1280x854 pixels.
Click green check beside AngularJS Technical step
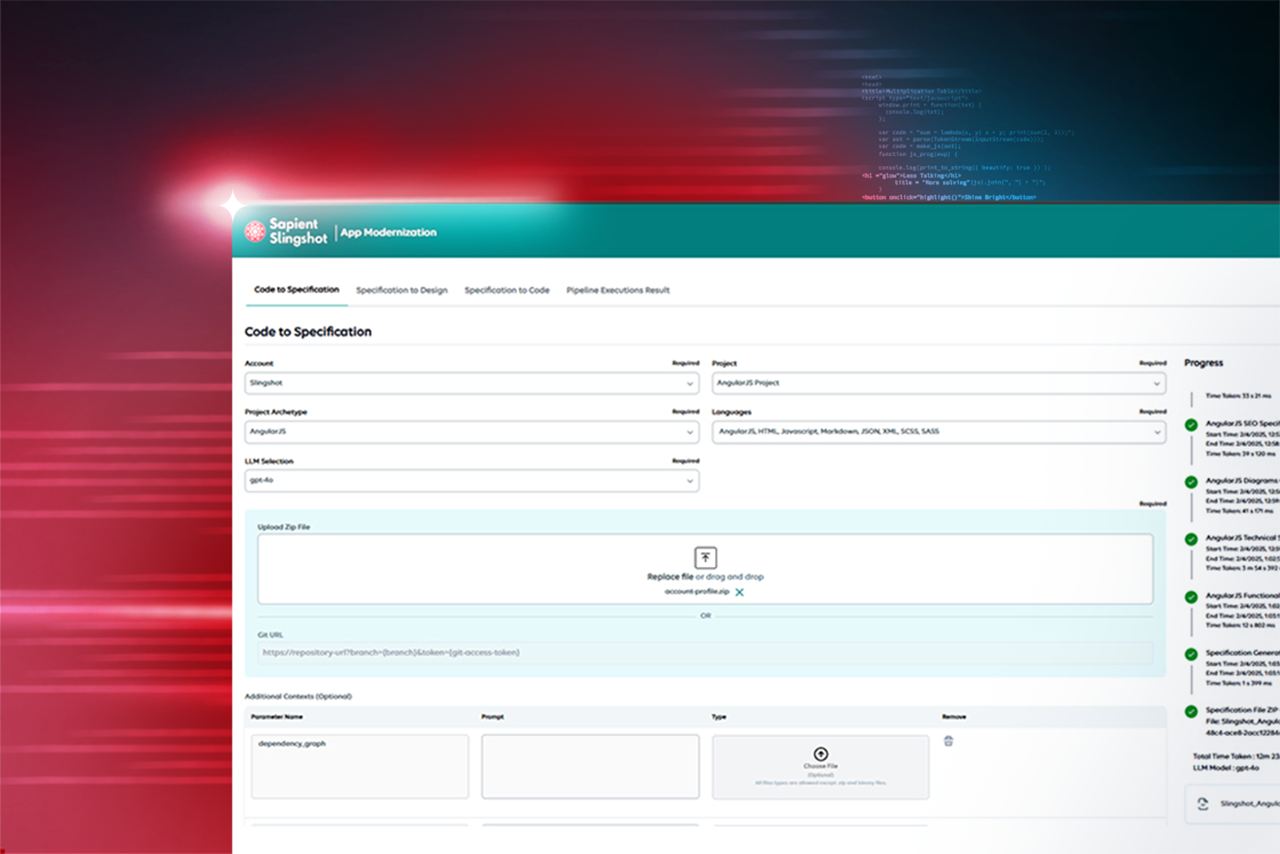pos(1191,539)
